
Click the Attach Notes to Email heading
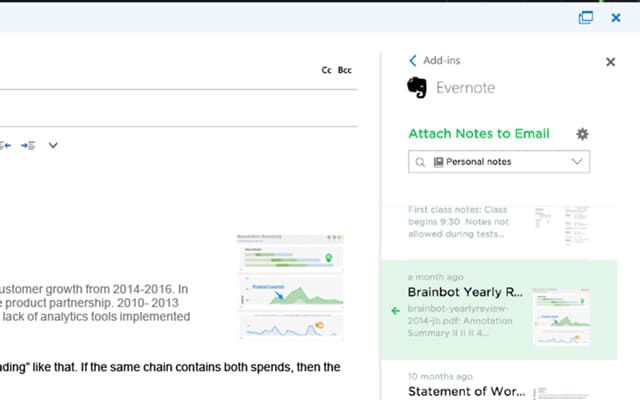pyautogui.click(x=479, y=133)
